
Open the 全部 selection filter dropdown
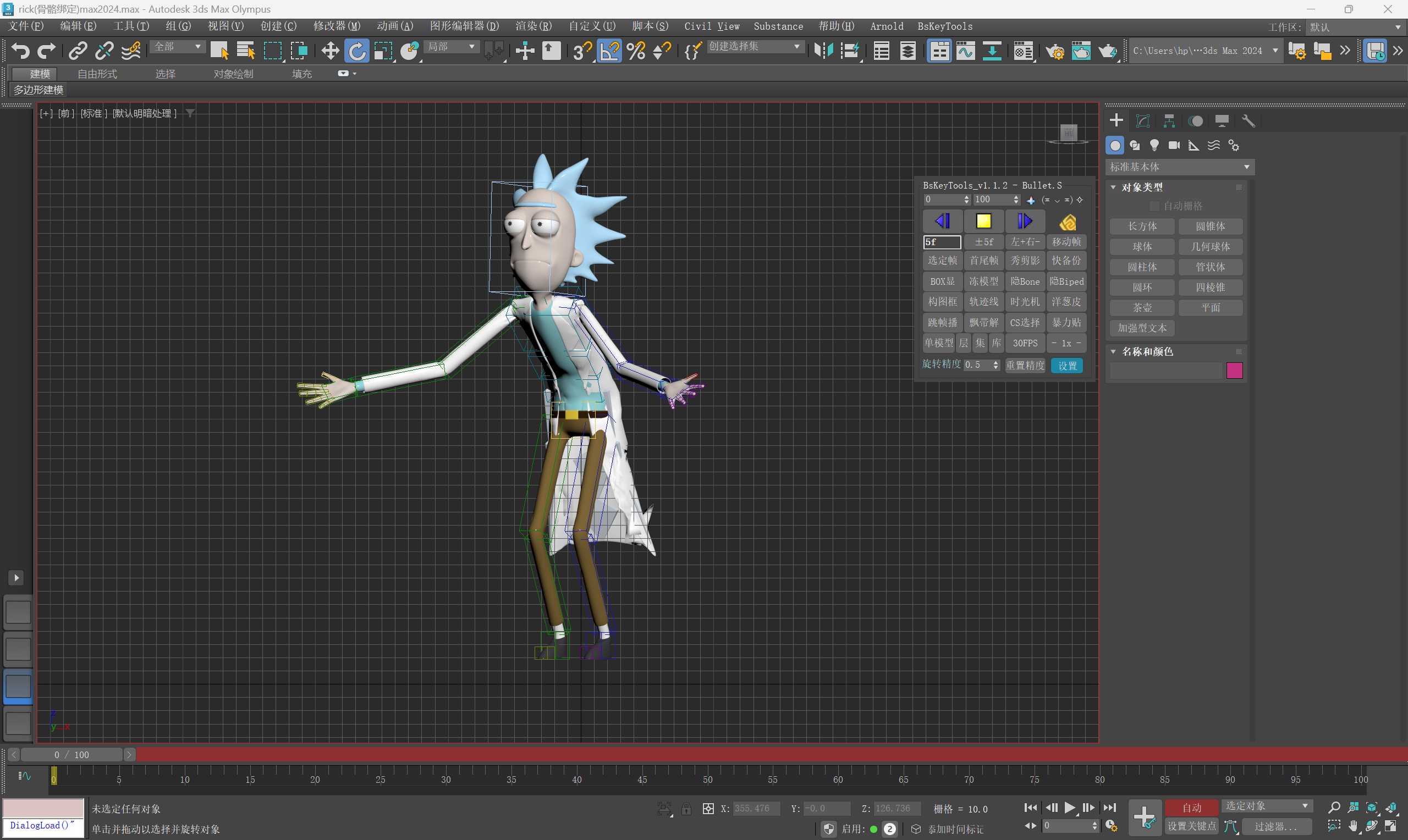click(x=177, y=47)
